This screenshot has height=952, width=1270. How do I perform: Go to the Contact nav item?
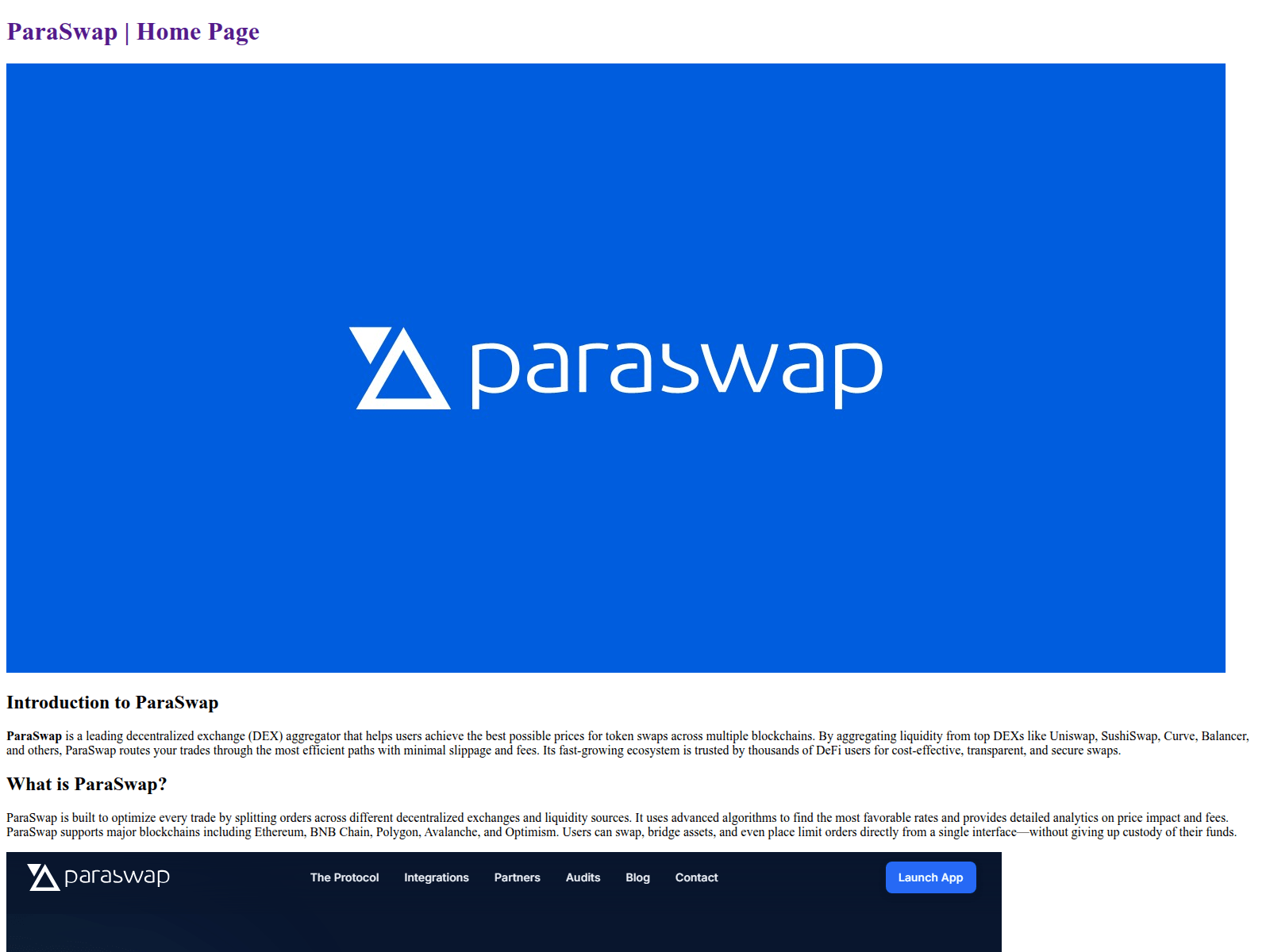[x=696, y=877]
